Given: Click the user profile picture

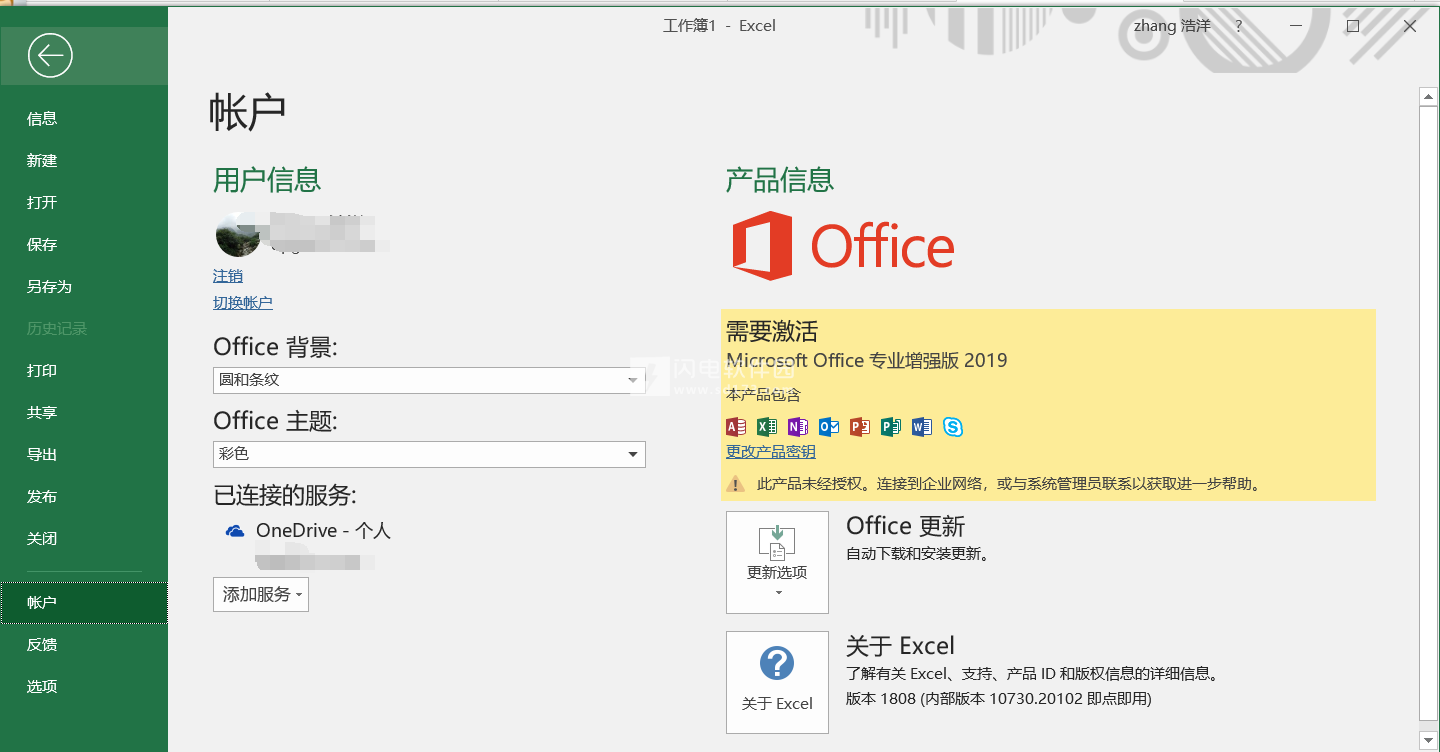Looking at the screenshot, I should 238,235.
